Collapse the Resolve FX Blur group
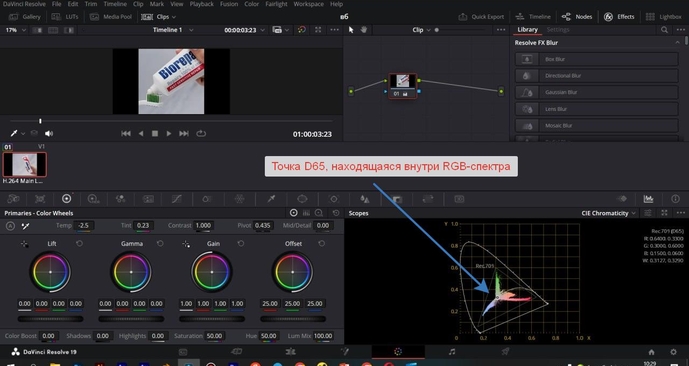The image size is (689, 366). click(x=677, y=43)
